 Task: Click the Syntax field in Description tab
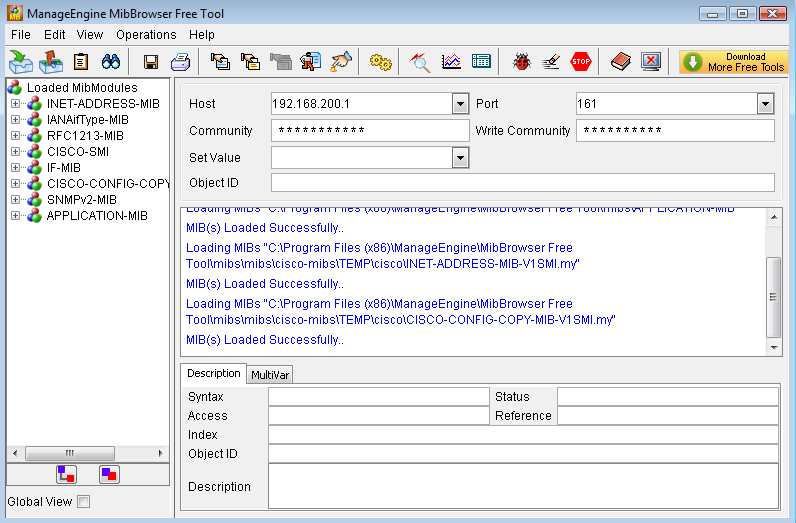(379, 397)
